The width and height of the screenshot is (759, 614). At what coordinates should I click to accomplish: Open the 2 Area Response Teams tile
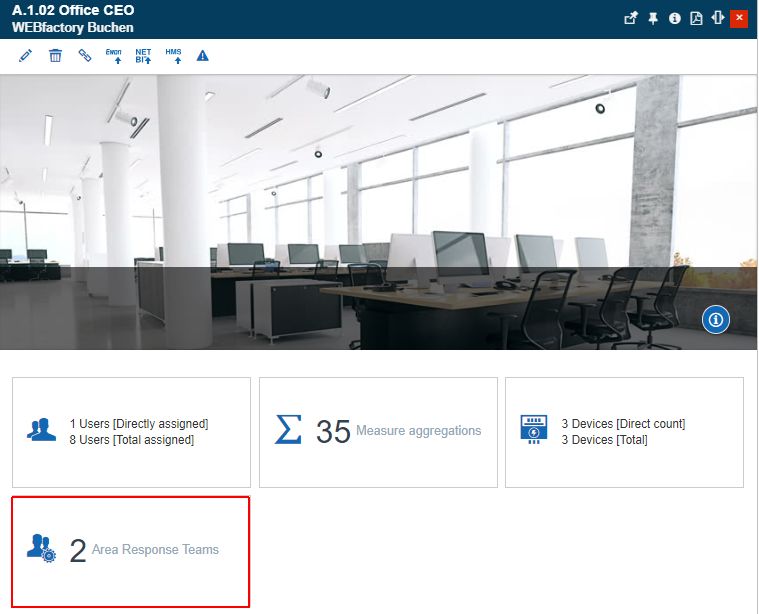pos(131,551)
